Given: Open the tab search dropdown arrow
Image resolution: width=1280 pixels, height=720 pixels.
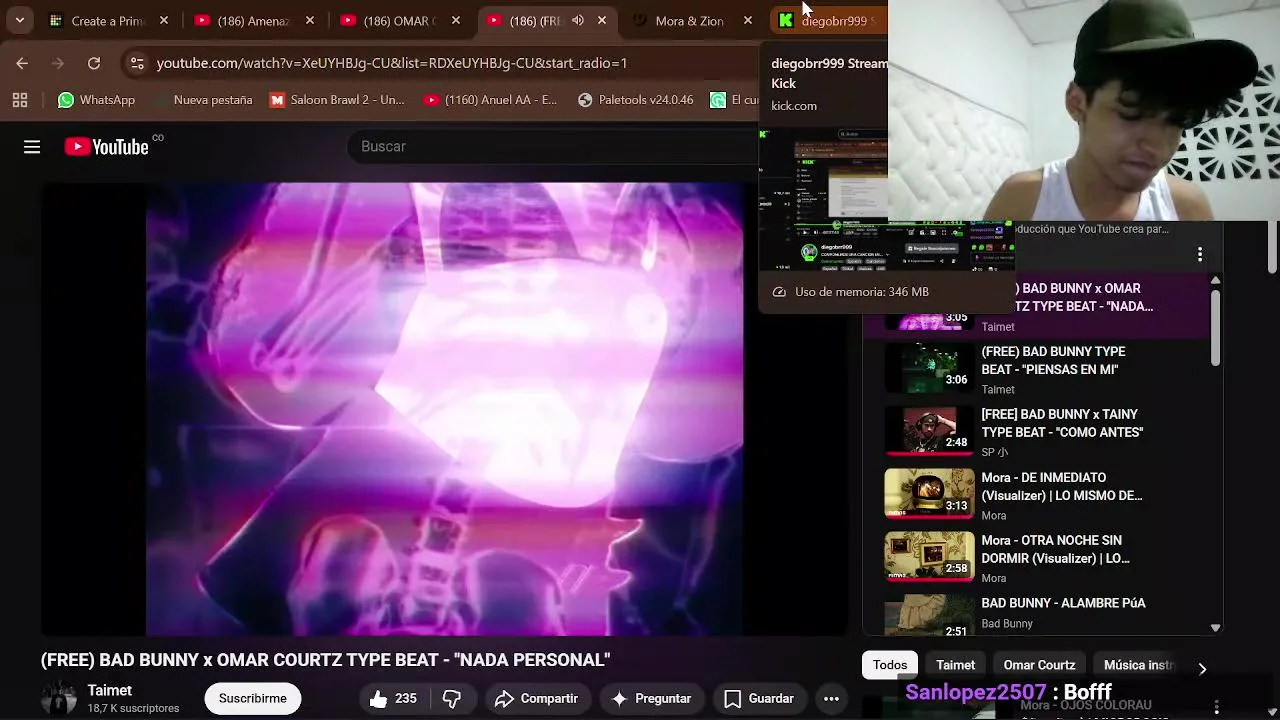Looking at the screenshot, I should click(19, 20).
